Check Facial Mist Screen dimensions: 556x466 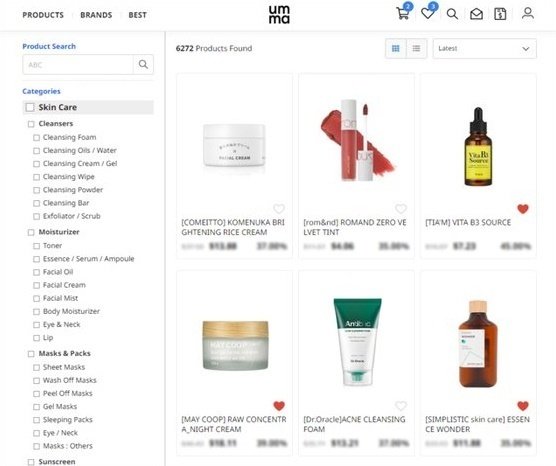[36, 299]
